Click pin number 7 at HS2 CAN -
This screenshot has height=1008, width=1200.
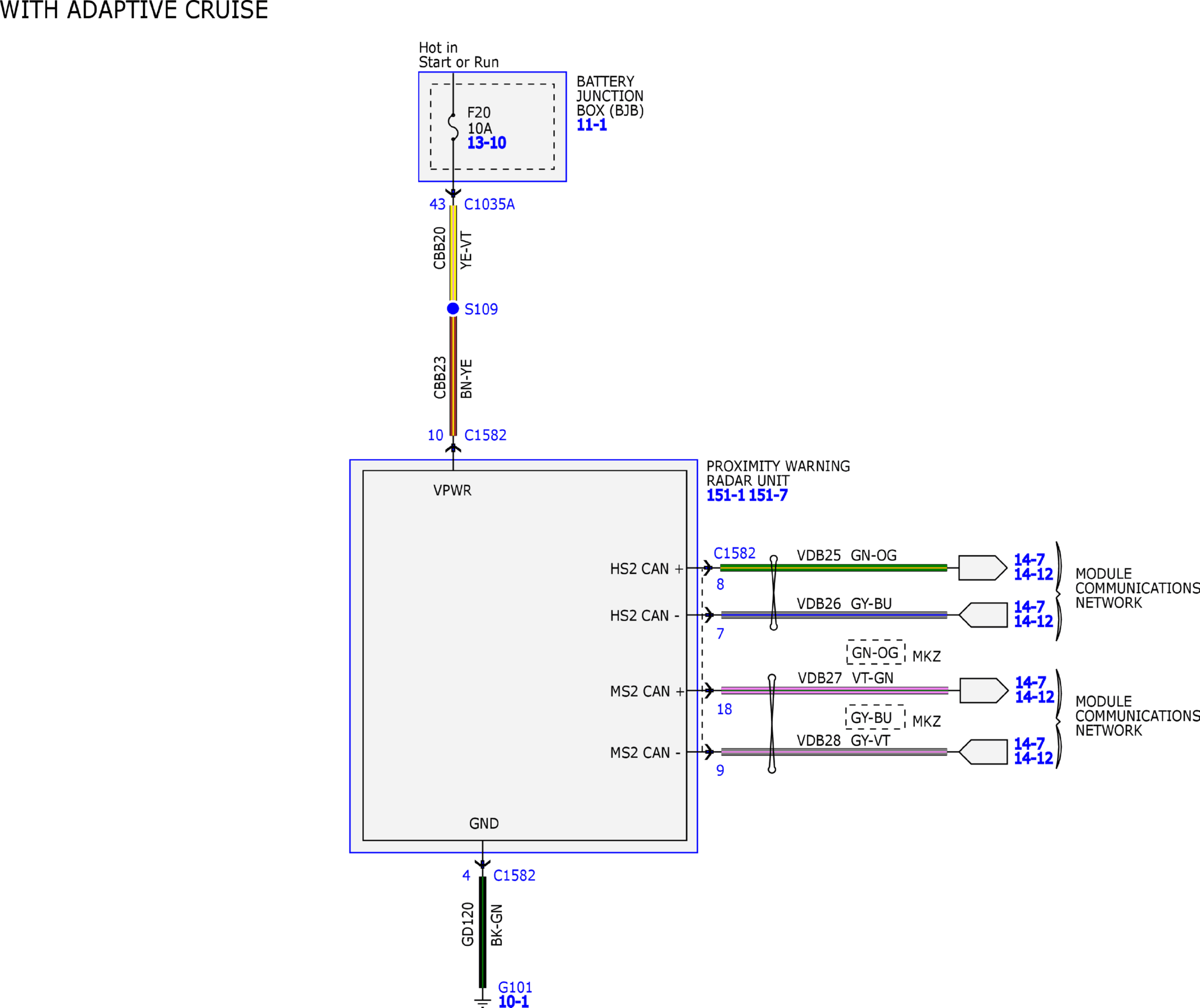[x=721, y=634]
